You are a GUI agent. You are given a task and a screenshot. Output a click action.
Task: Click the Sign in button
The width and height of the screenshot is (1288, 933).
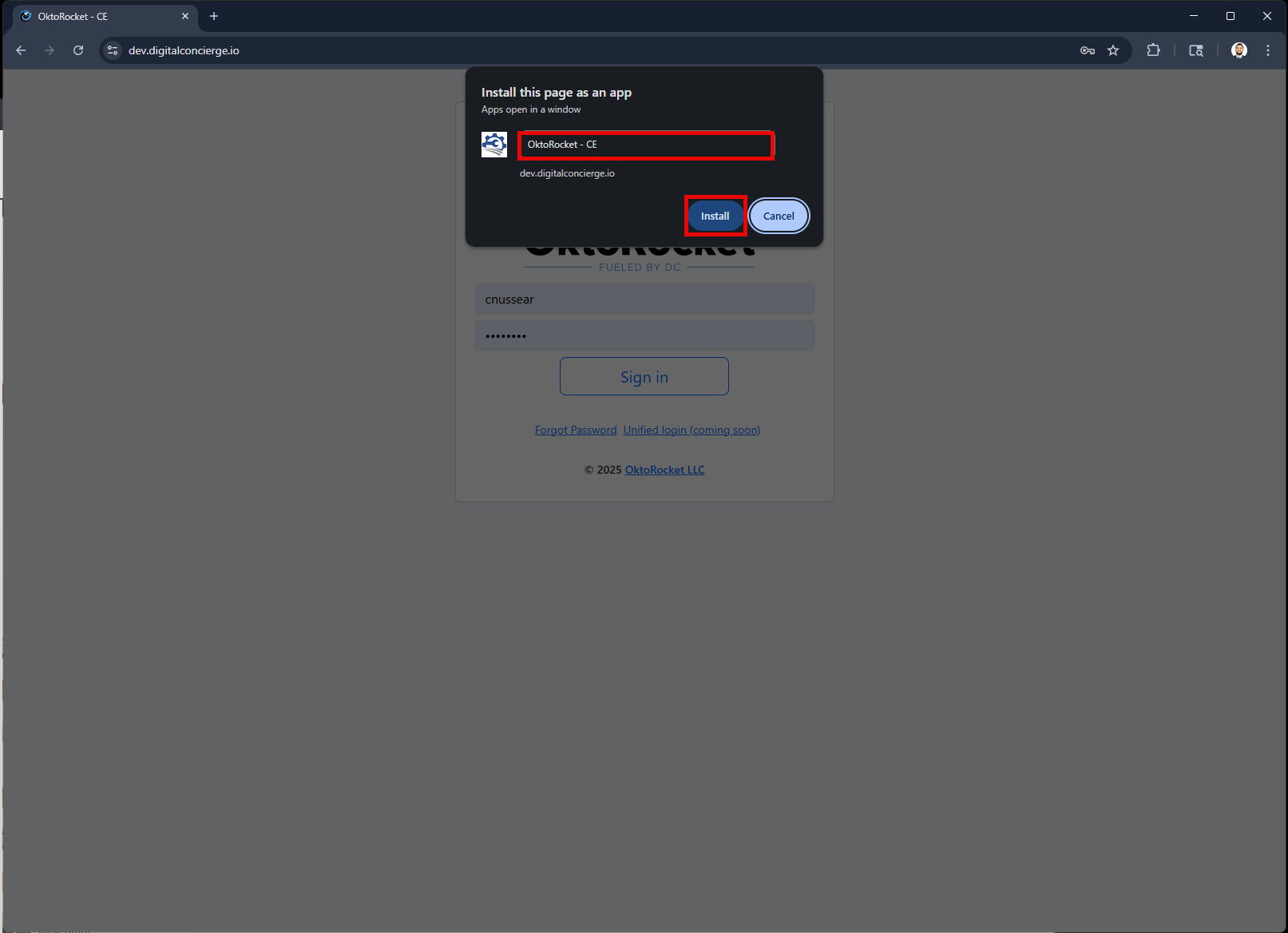tap(644, 376)
